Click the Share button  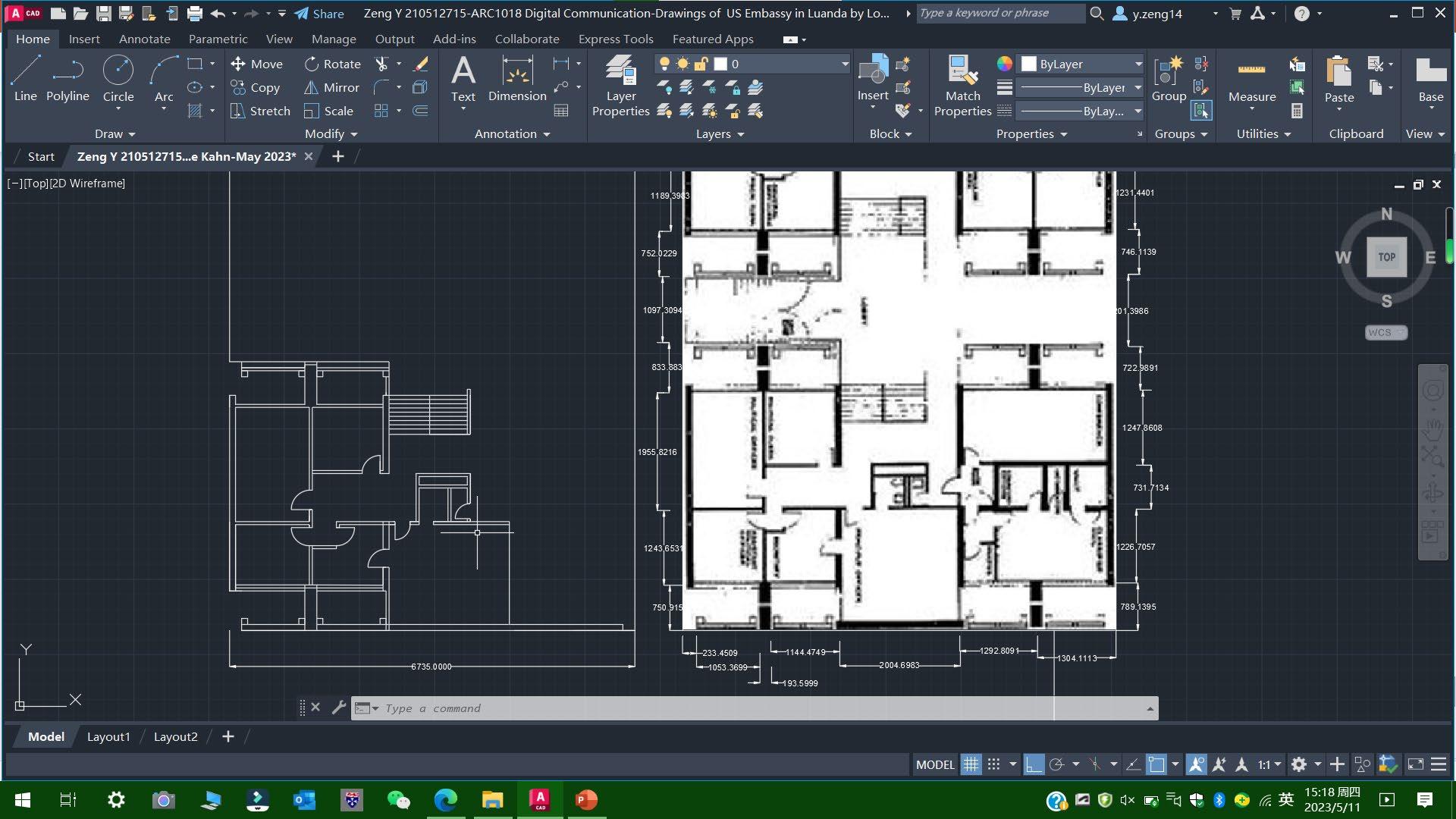tap(319, 14)
